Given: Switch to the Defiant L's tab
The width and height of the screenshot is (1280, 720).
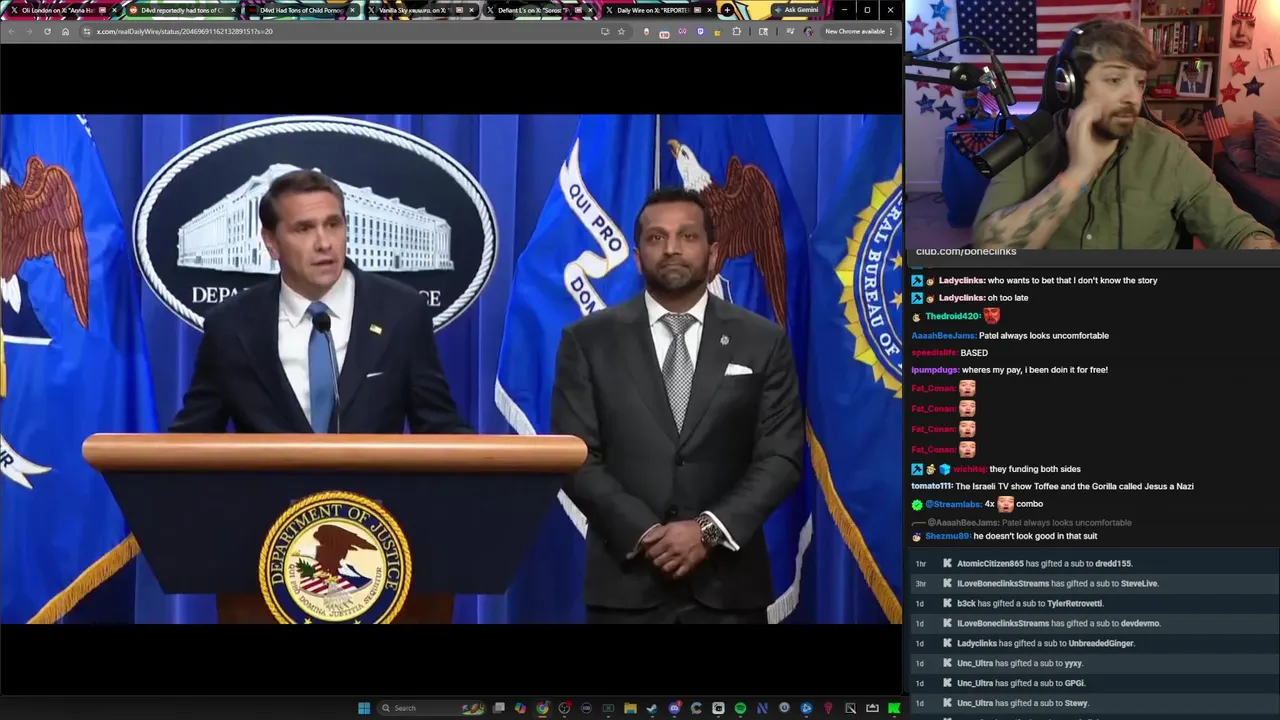Looking at the screenshot, I should coord(538,10).
